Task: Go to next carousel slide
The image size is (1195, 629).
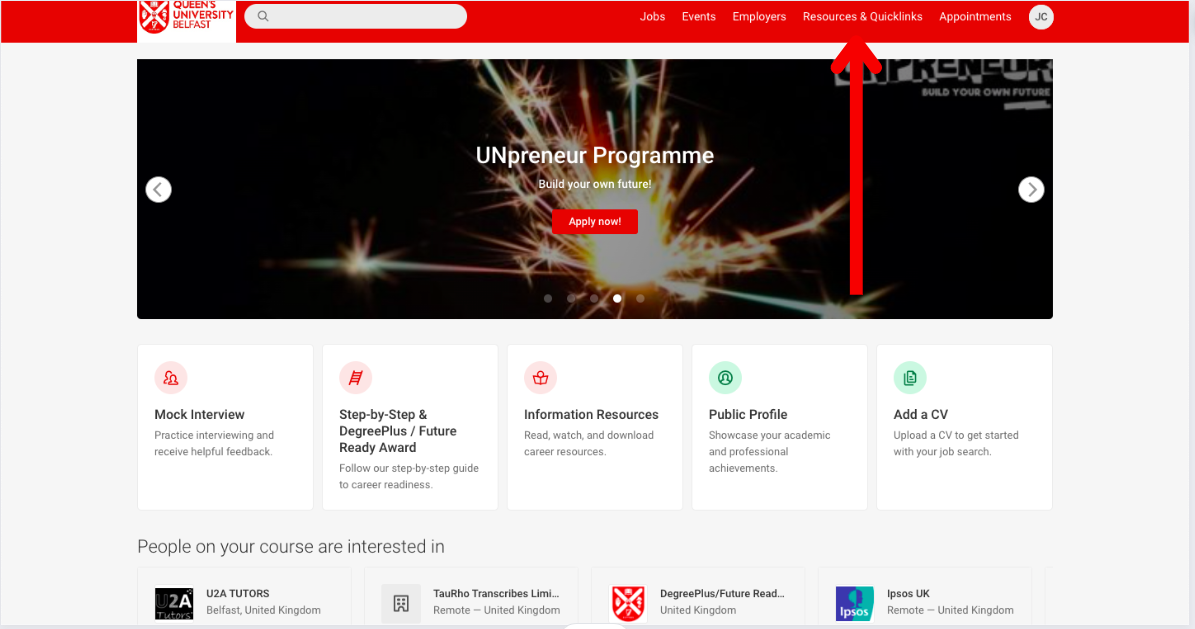Action: 1031,189
